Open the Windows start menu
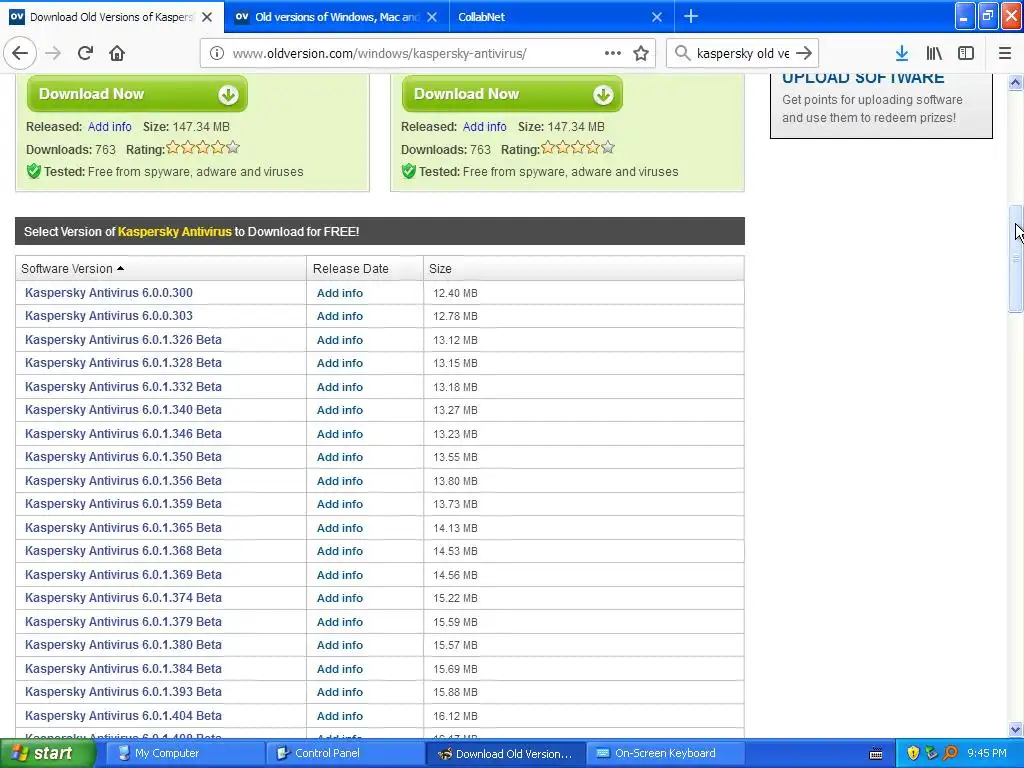This screenshot has height=768, width=1024. pyautogui.click(x=48, y=754)
